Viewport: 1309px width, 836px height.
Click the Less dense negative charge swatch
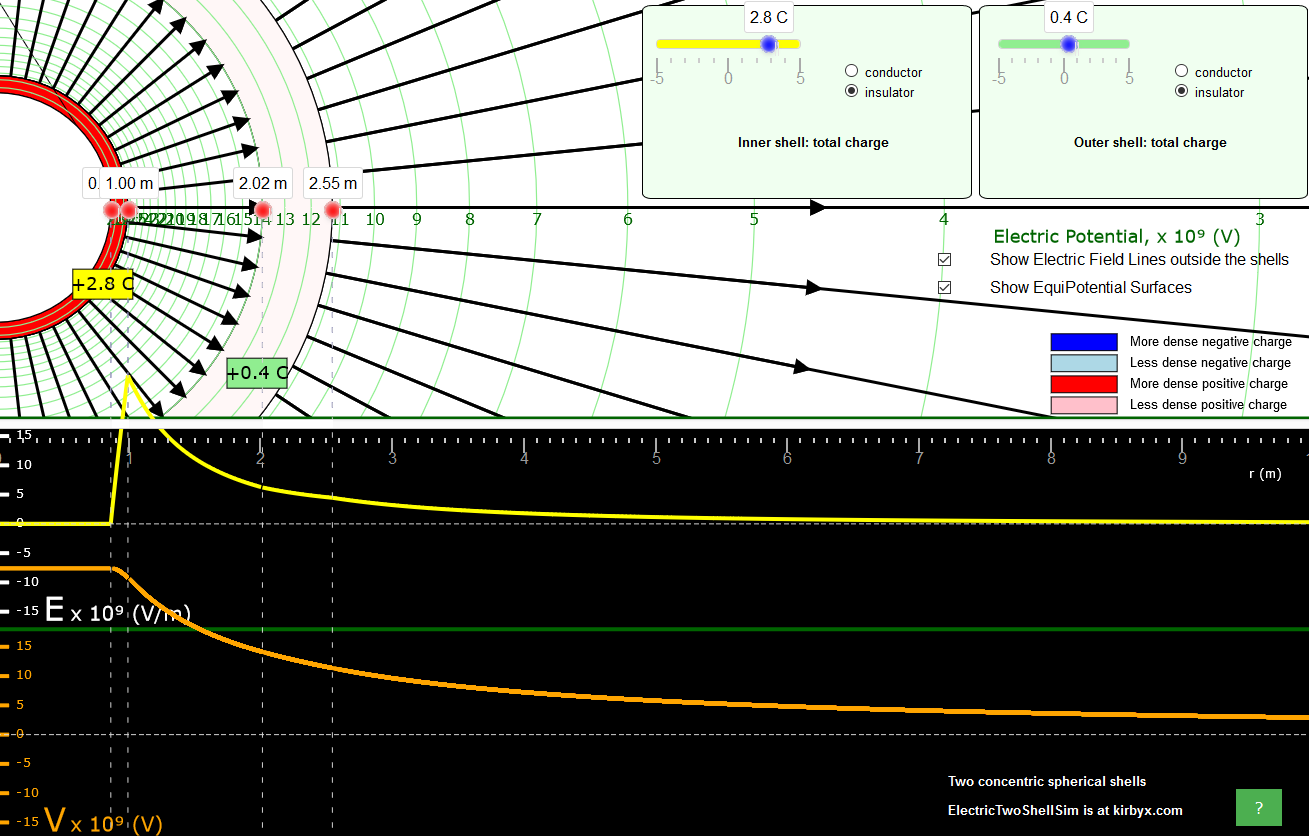click(1083, 363)
